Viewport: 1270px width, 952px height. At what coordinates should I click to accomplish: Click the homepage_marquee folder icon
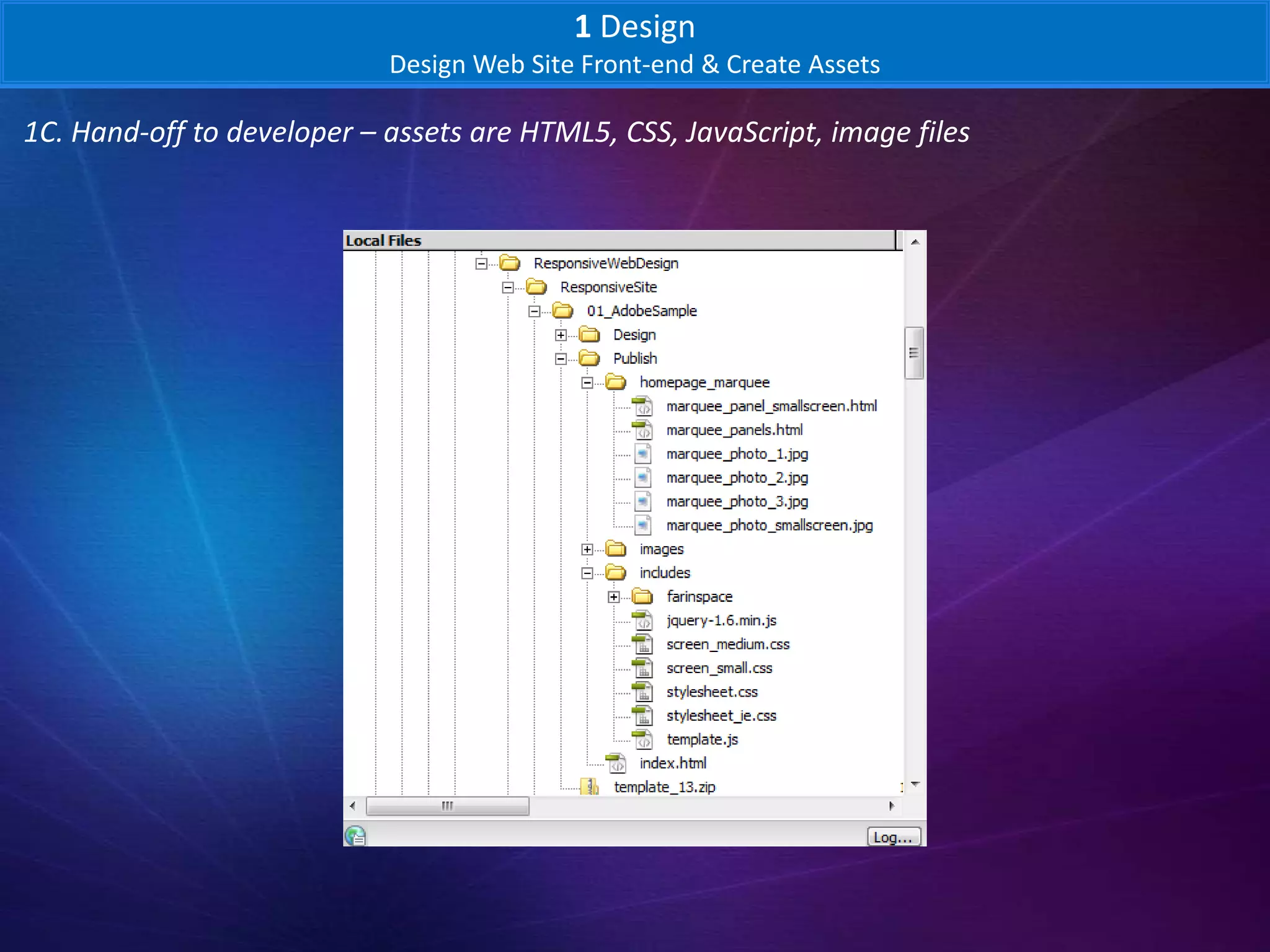(x=616, y=382)
